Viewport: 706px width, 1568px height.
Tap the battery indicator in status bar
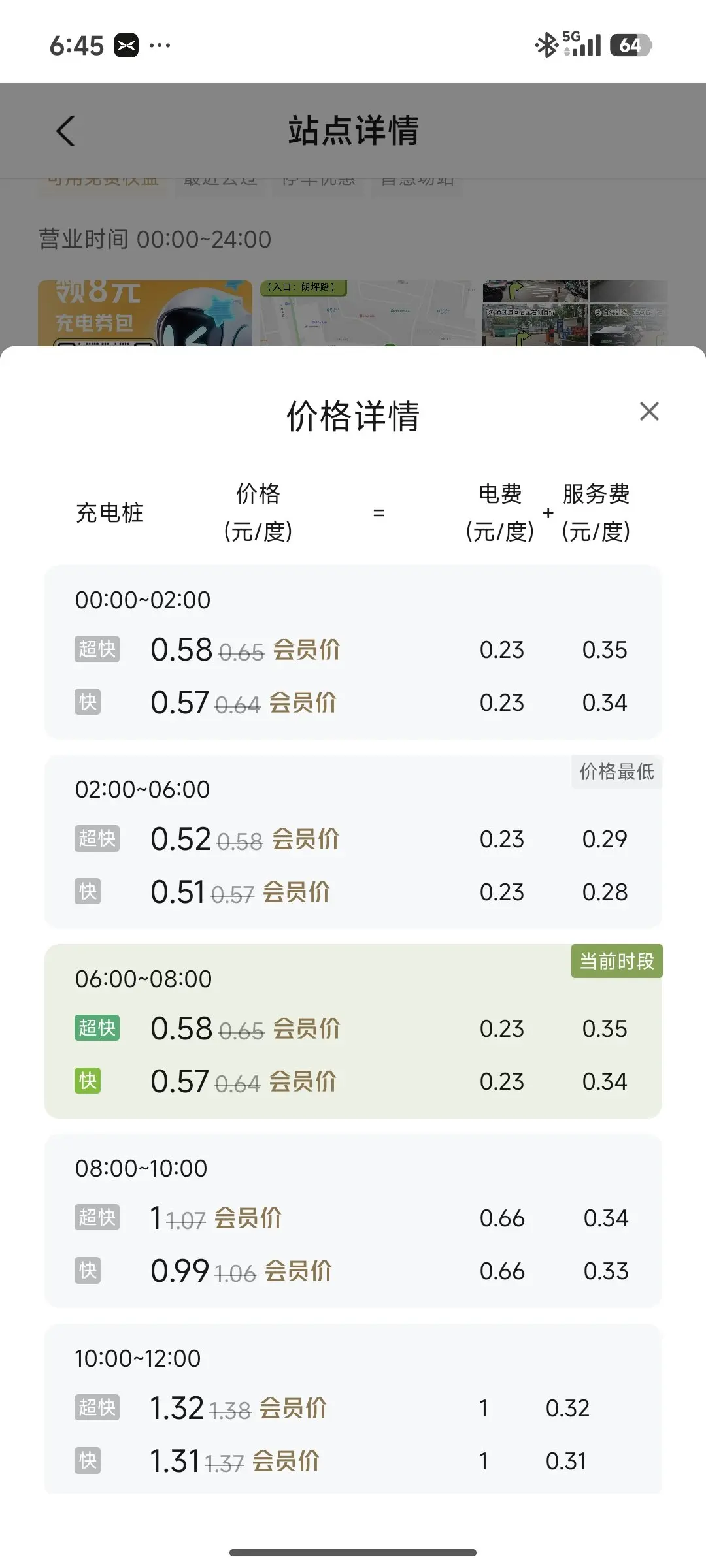(x=630, y=45)
